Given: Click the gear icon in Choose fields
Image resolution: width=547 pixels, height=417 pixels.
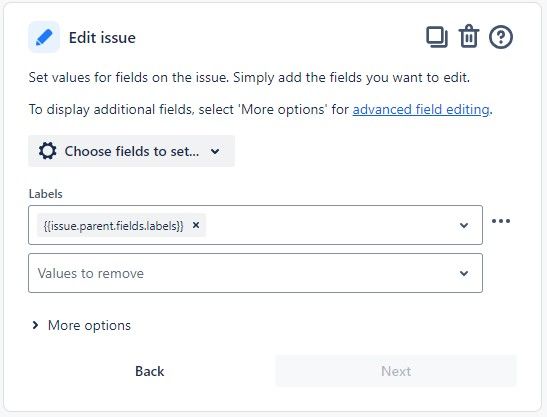Looking at the screenshot, I should 47,151.
